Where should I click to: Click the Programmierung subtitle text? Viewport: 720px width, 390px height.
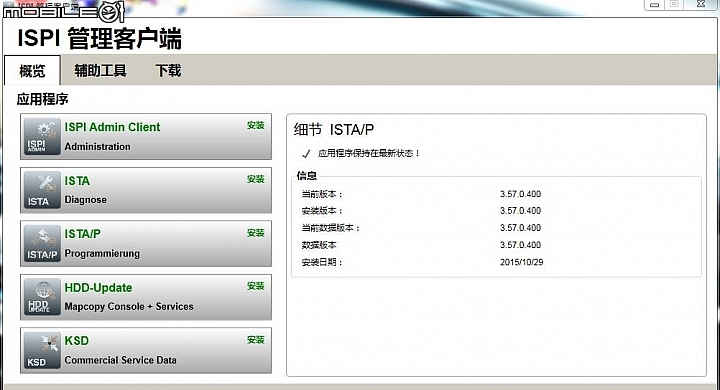click(x=102, y=254)
